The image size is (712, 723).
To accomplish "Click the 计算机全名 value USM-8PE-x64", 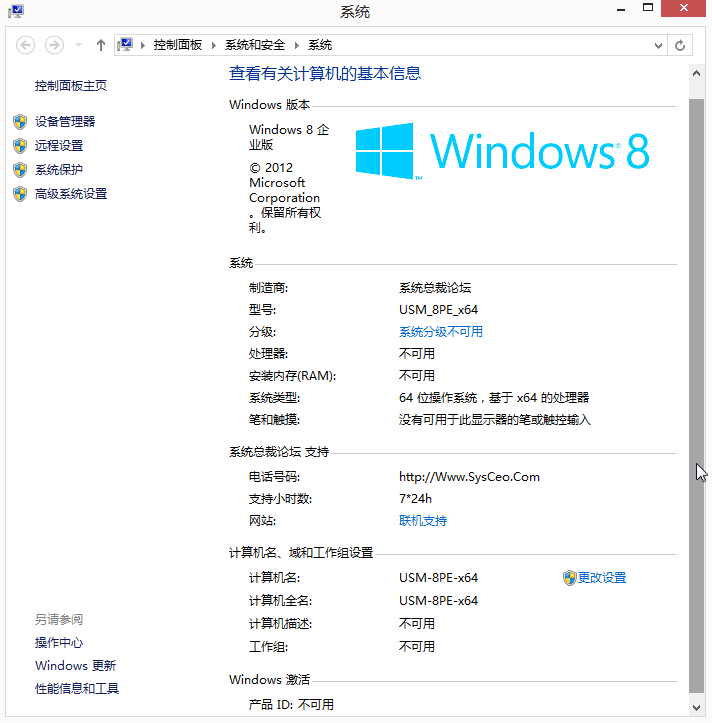I will click(x=438, y=600).
